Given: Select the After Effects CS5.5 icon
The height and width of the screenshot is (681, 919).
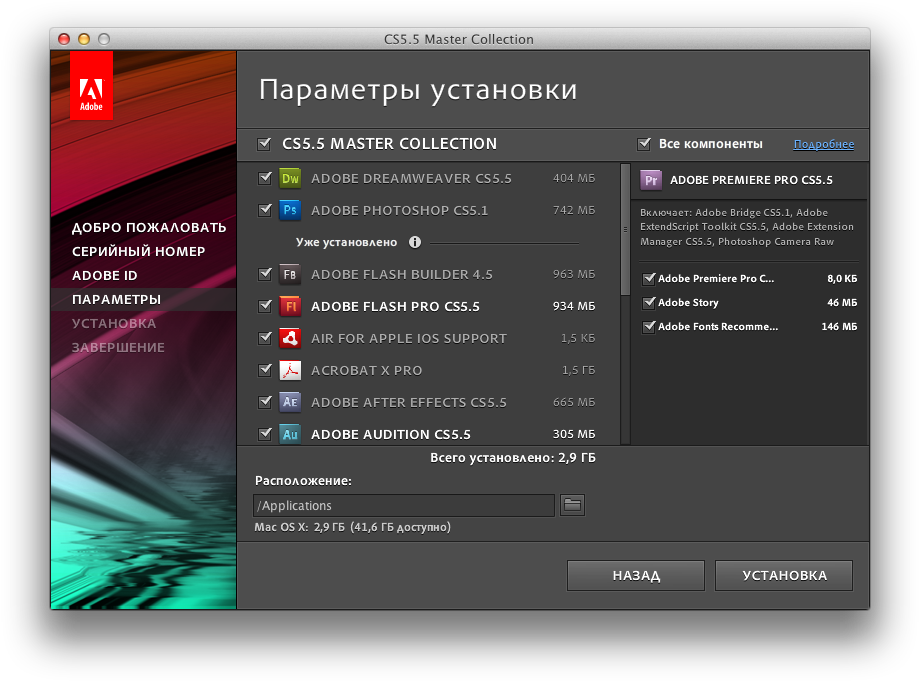Looking at the screenshot, I should (291, 402).
